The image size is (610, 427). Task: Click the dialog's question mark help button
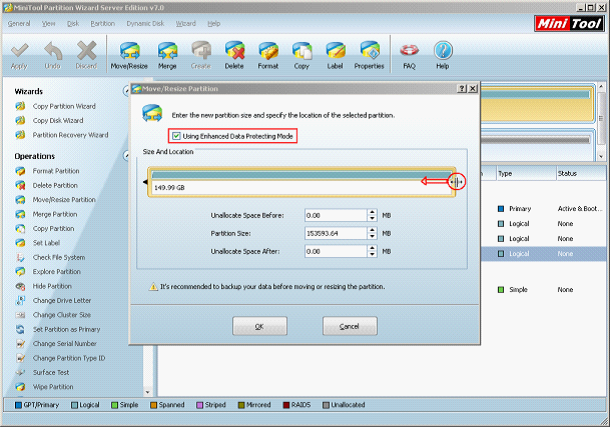[x=462, y=89]
